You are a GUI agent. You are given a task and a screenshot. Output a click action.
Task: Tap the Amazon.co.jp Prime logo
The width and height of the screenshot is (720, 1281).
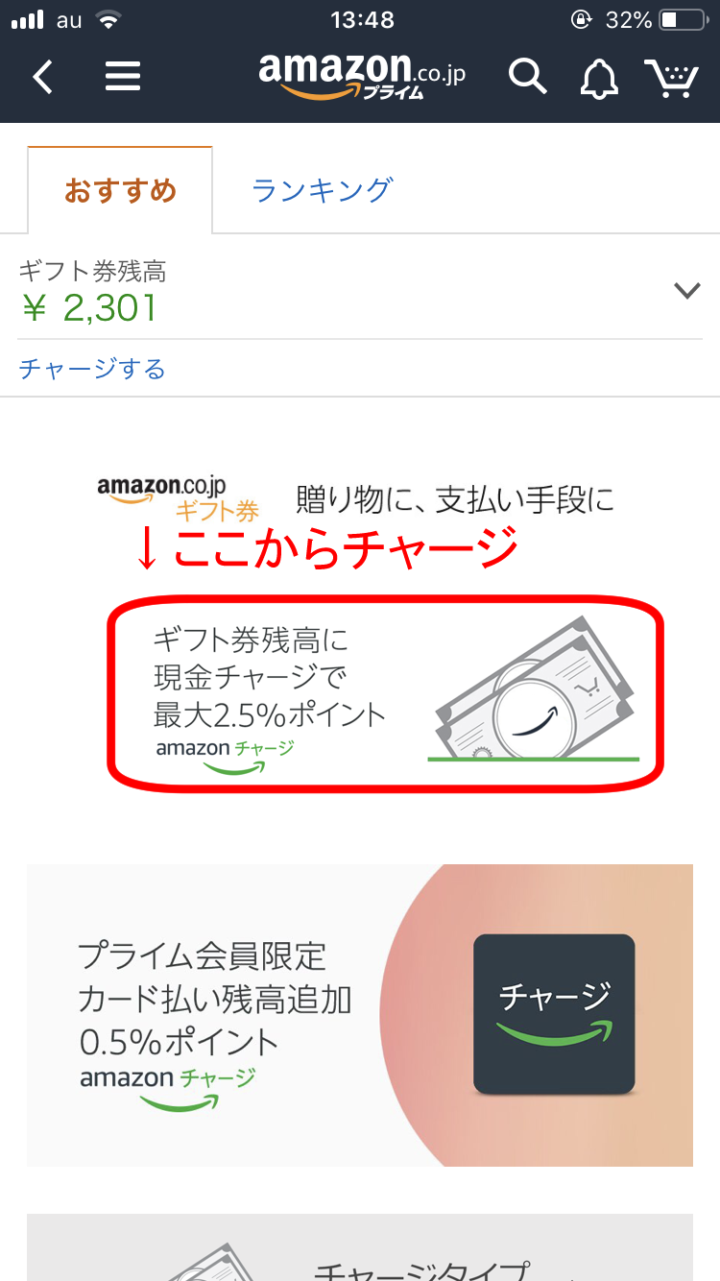pyautogui.click(x=361, y=76)
